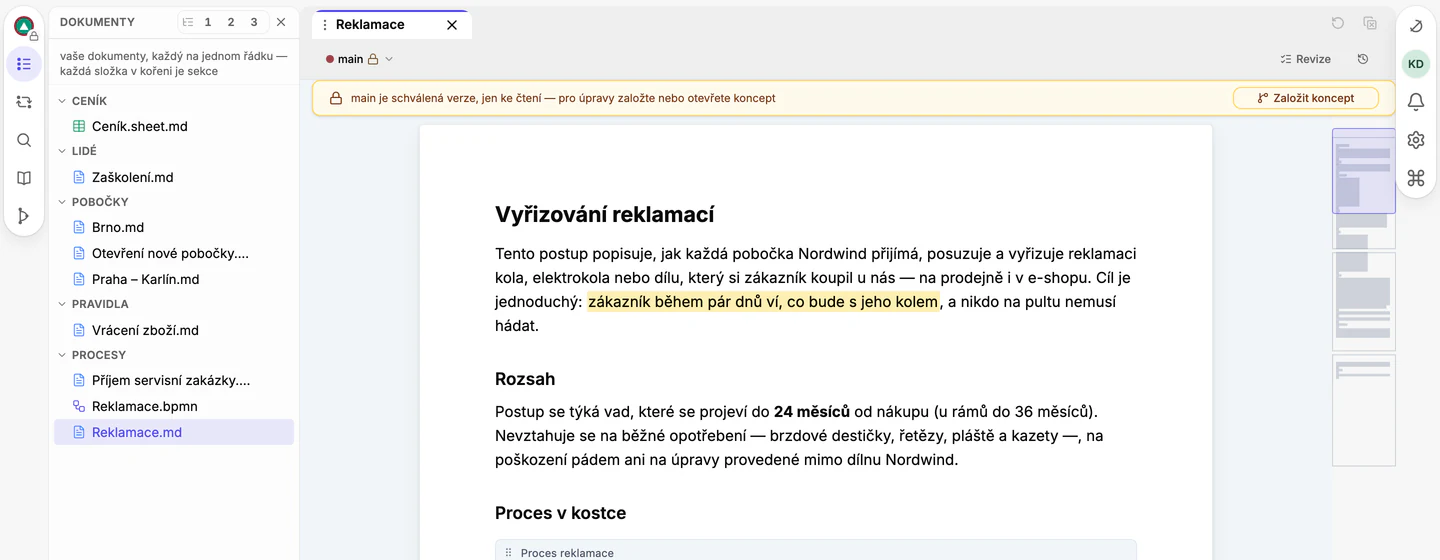Open Vrácení zboží.md document
The image size is (1440, 560).
(174, 330)
